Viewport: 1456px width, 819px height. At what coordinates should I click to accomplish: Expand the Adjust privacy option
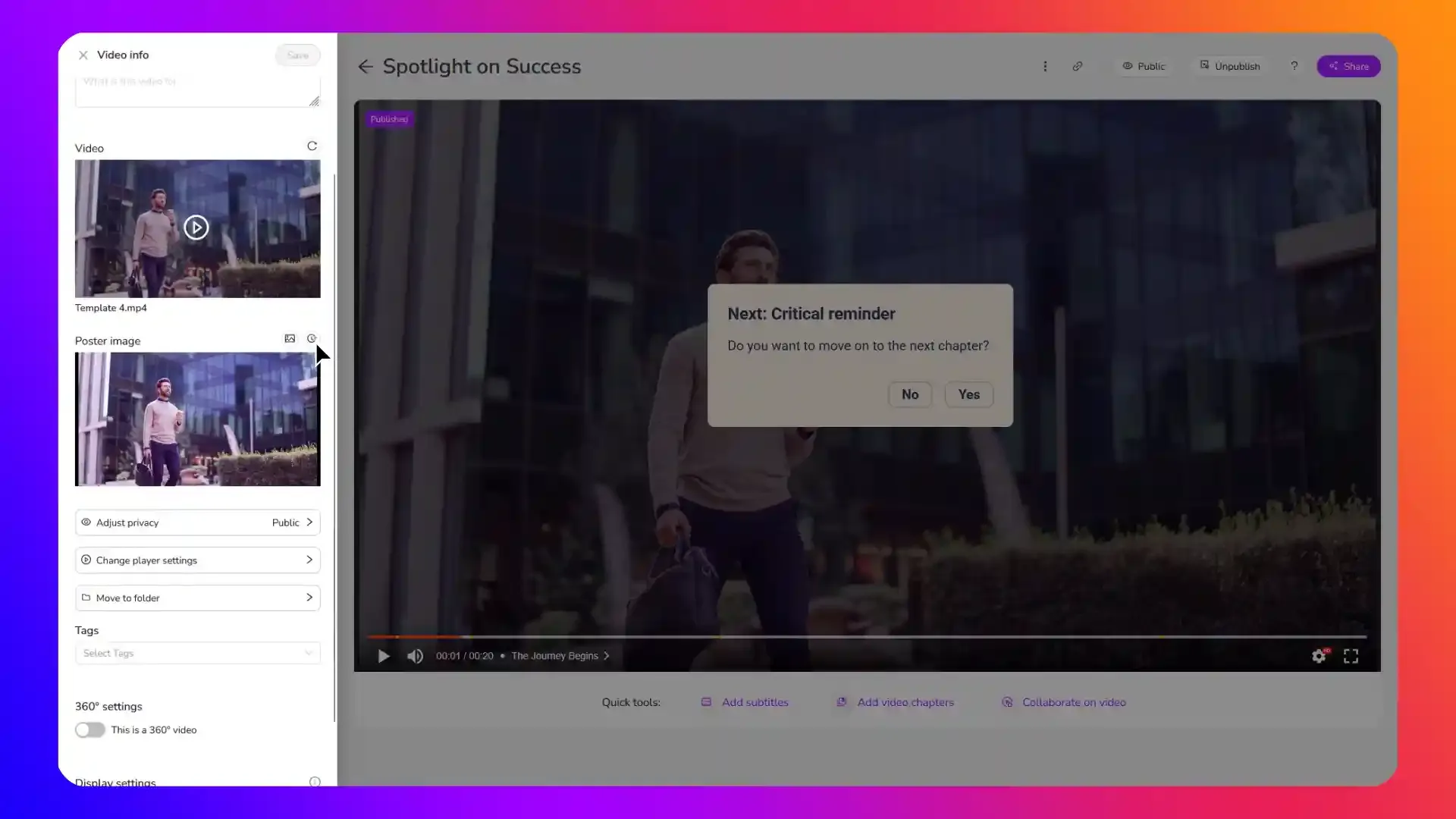[x=197, y=522]
